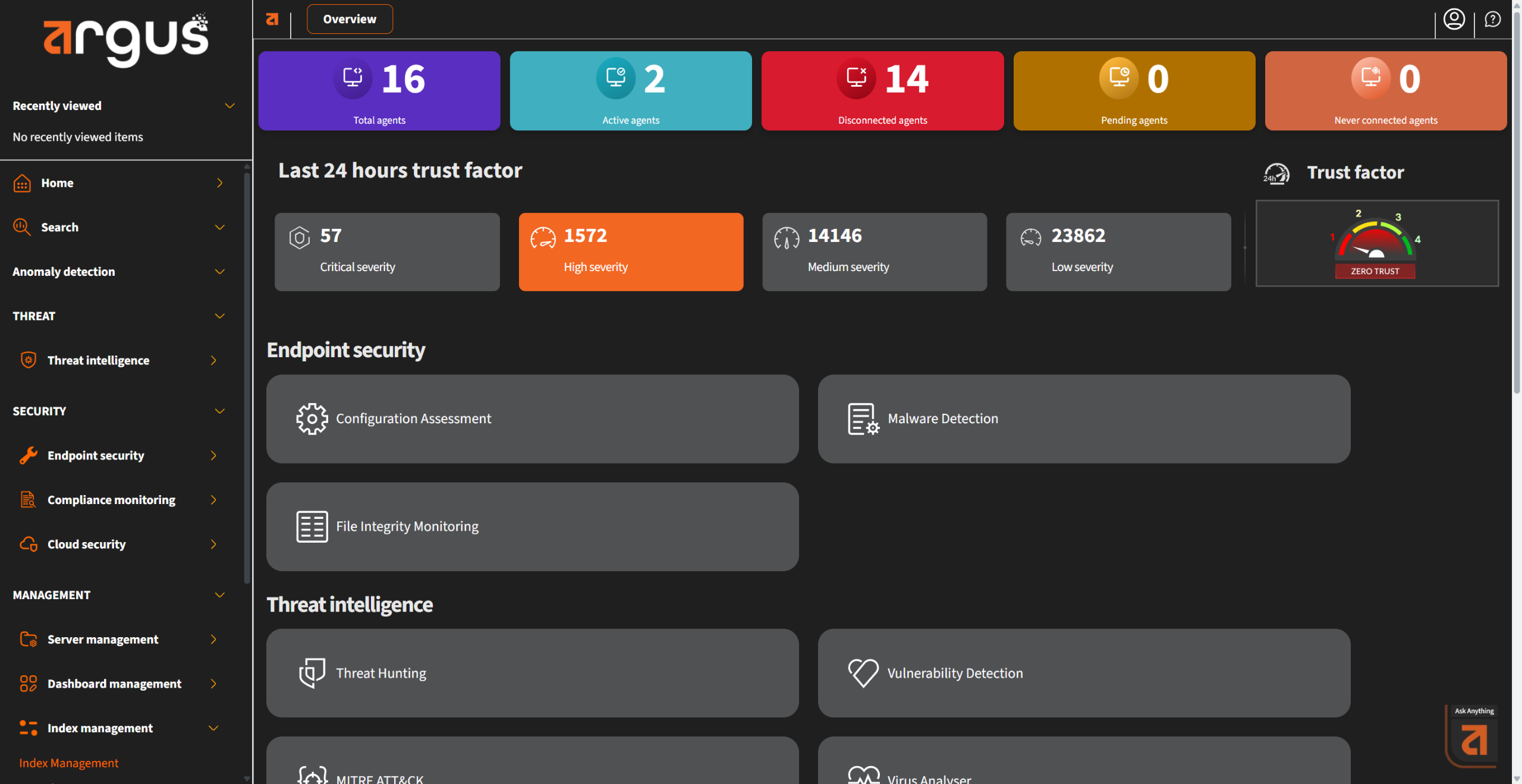Screen dimensions: 1522x784
Task: Open Compliance monitoring menu item
Action: pos(111,500)
